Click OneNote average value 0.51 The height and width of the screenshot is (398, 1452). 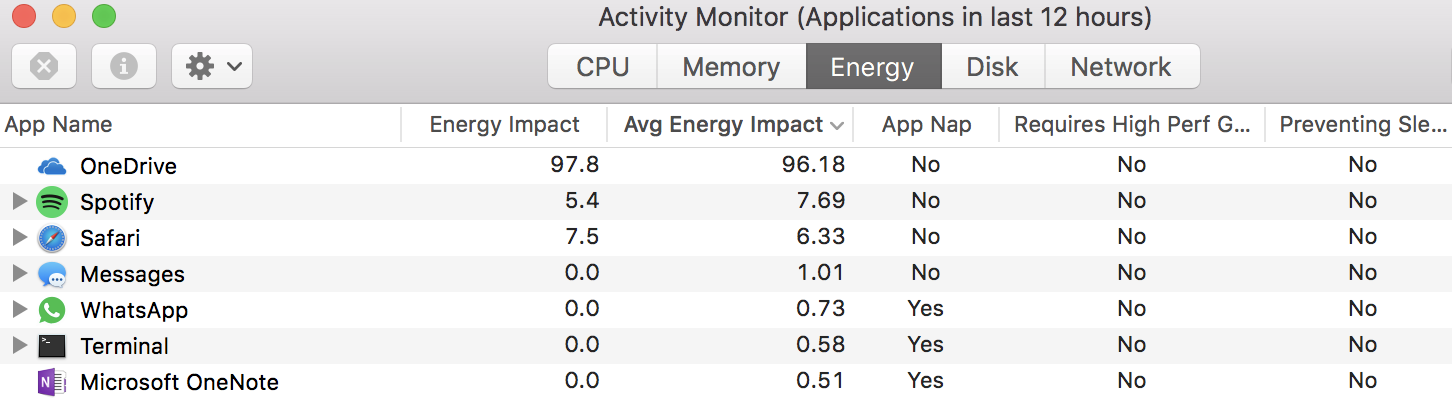[x=820, y=380]
